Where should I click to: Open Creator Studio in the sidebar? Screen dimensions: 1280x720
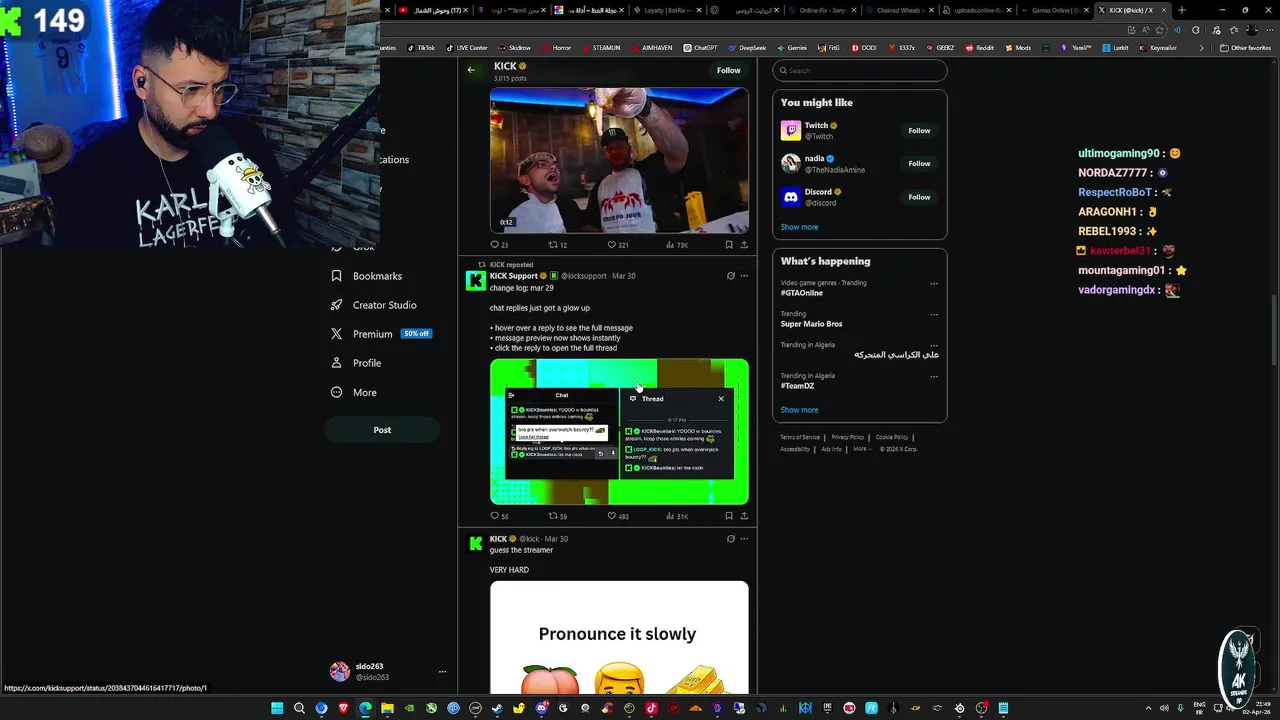click(x=374, y=305)
